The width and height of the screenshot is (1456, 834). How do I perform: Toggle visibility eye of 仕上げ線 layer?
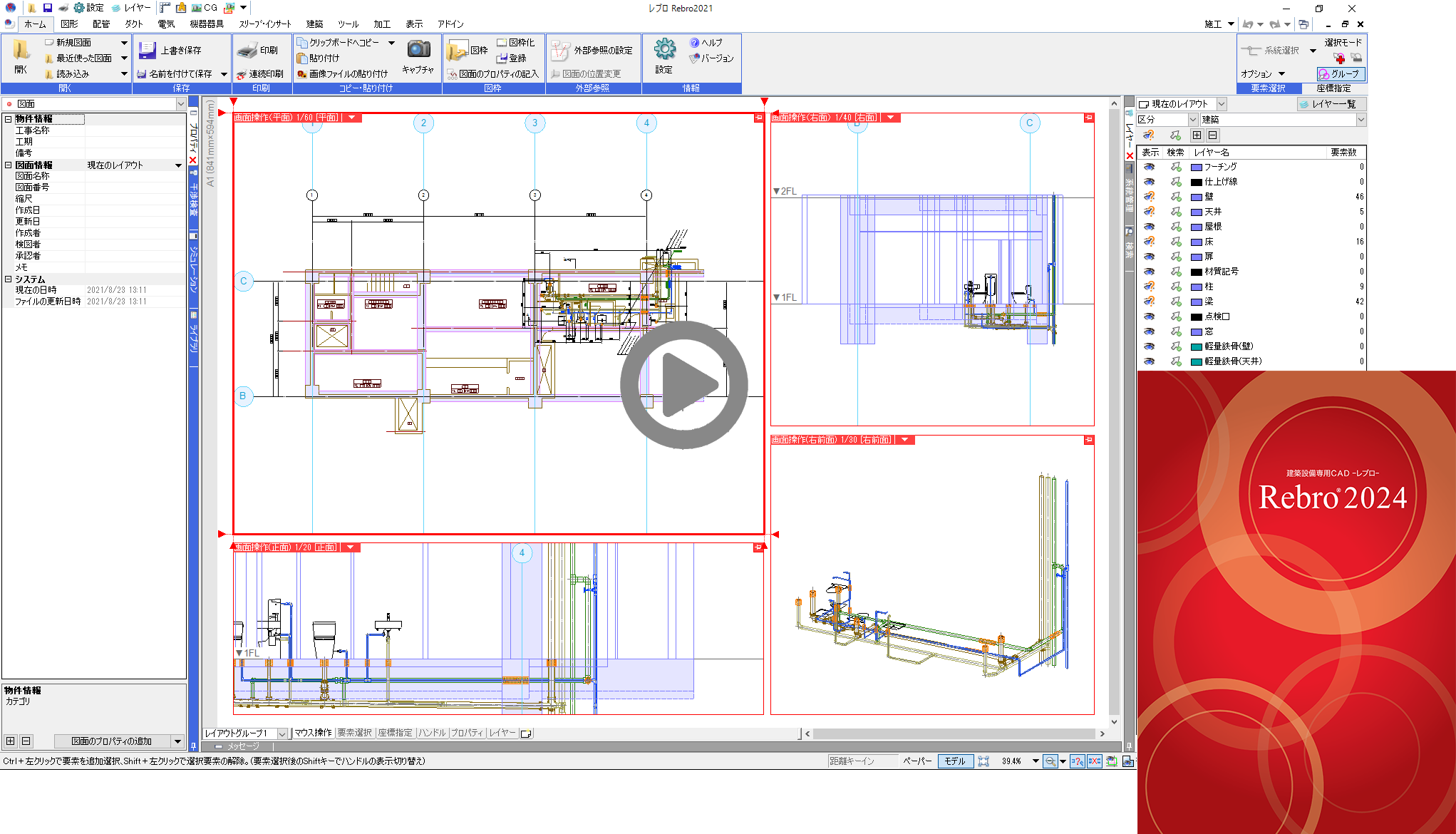pyautogui.click(x=1149, y=182)
